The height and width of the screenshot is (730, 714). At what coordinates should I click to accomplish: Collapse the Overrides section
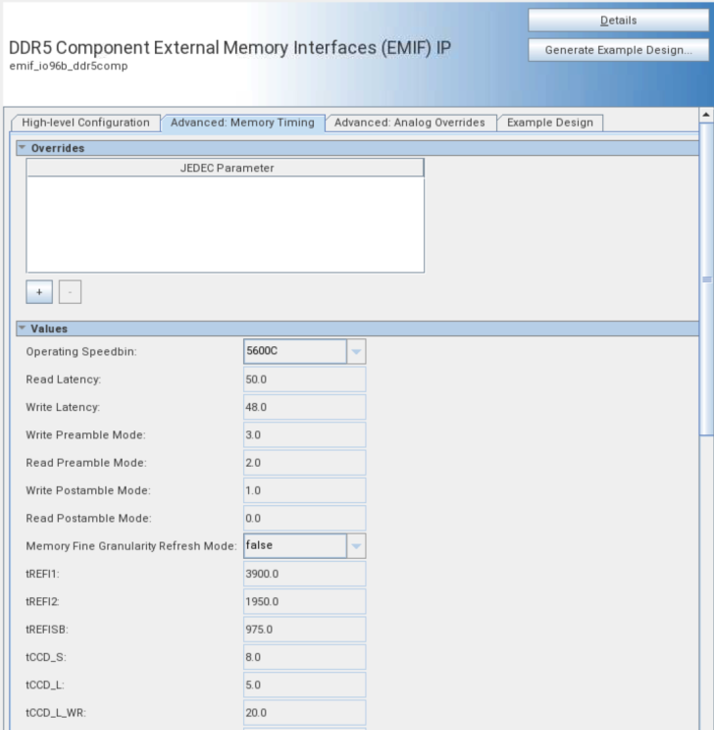tap(22, 148)
